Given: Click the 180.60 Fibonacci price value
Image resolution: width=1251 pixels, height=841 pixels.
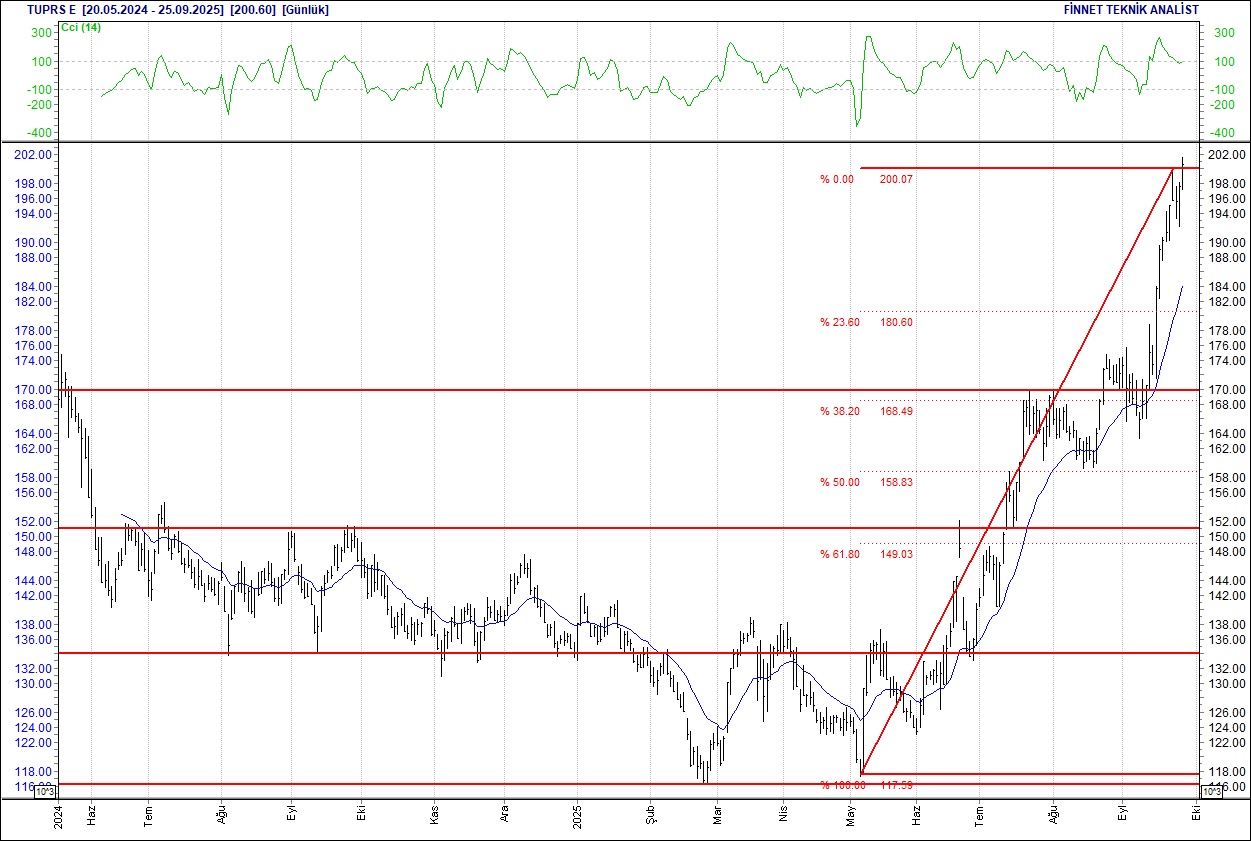Looking at the screenshot, I should click(x=896, y=322).
